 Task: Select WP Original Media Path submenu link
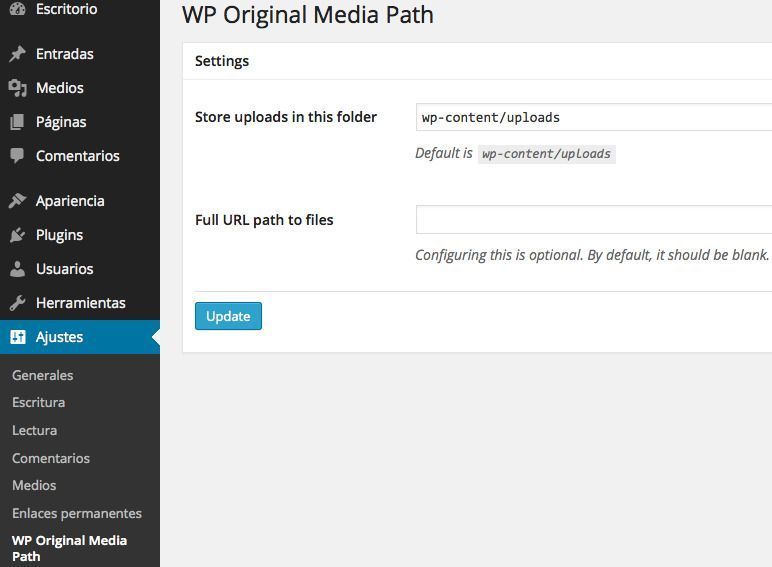point(69,548)
